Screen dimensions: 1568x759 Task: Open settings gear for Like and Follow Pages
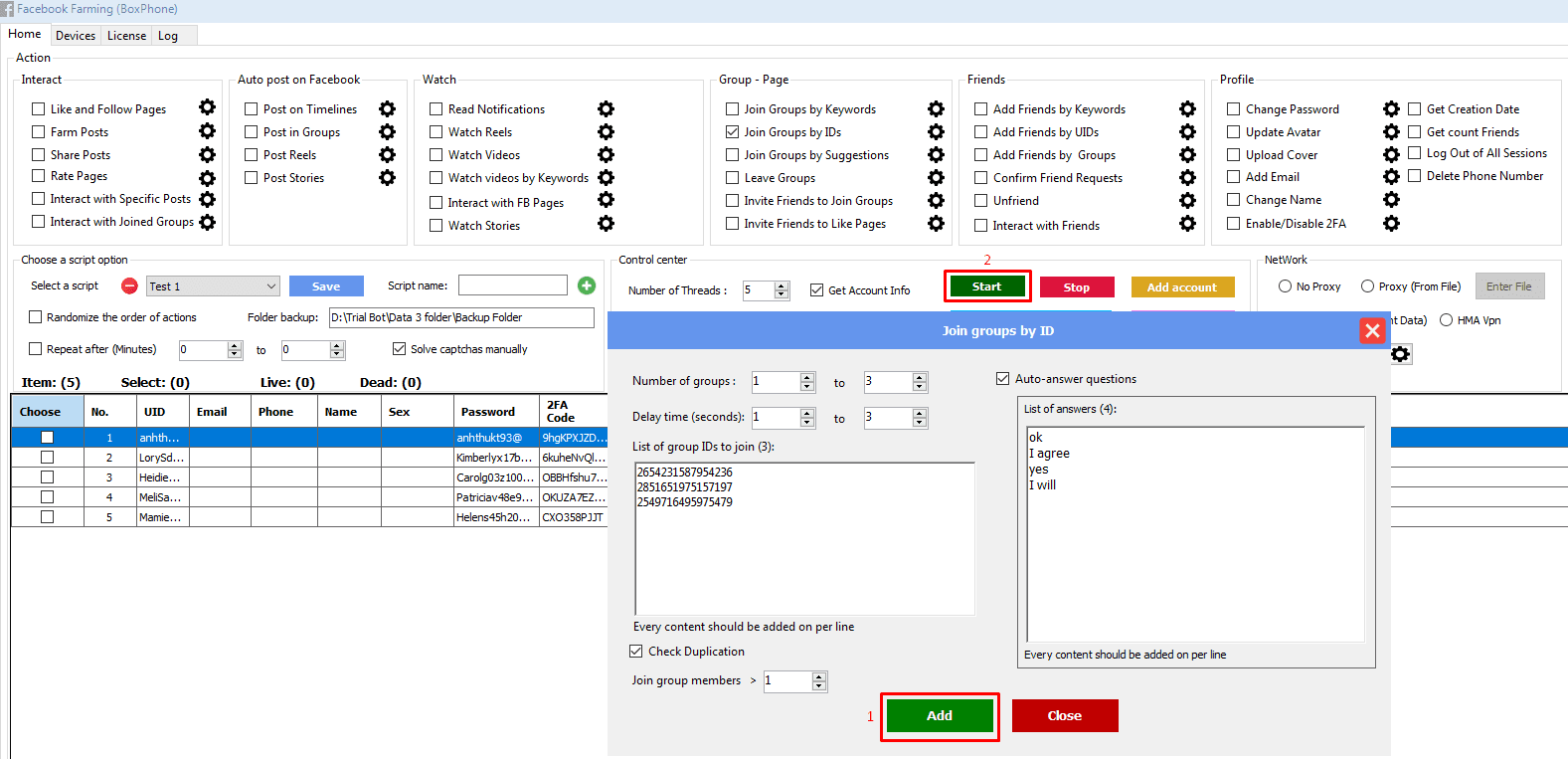coord(207,107)
